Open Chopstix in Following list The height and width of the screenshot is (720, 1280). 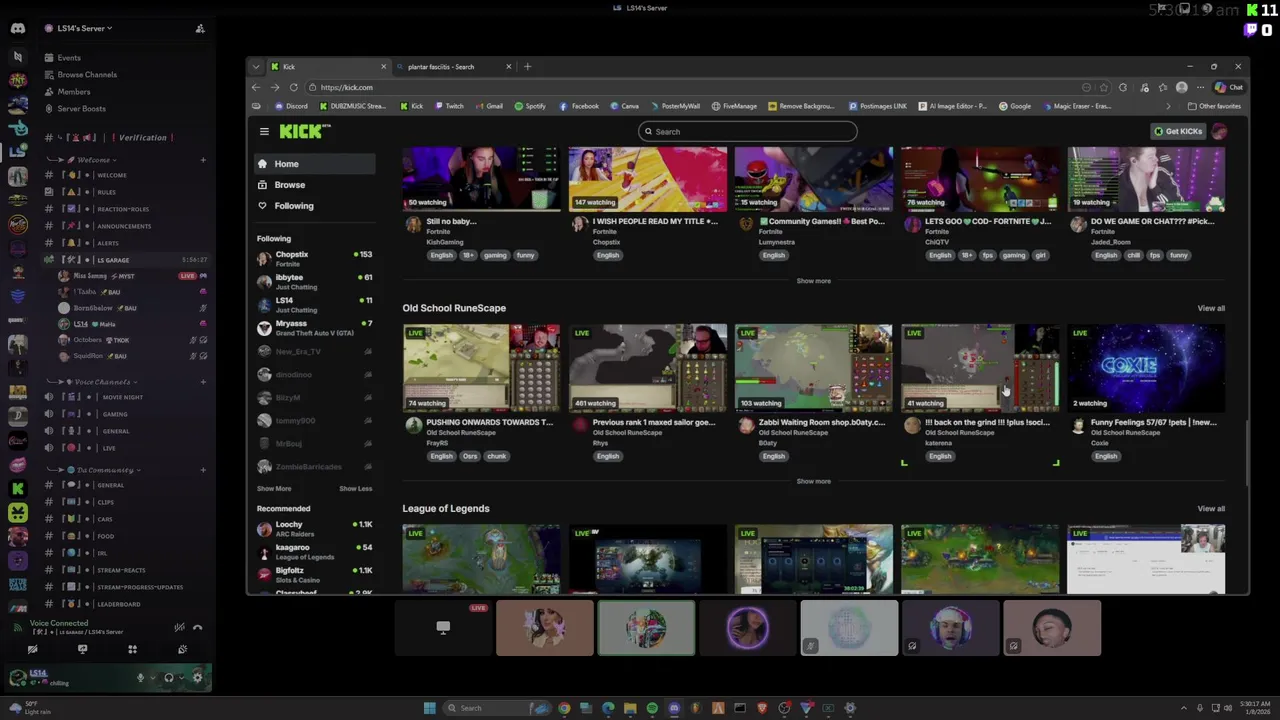pos(314,258)
